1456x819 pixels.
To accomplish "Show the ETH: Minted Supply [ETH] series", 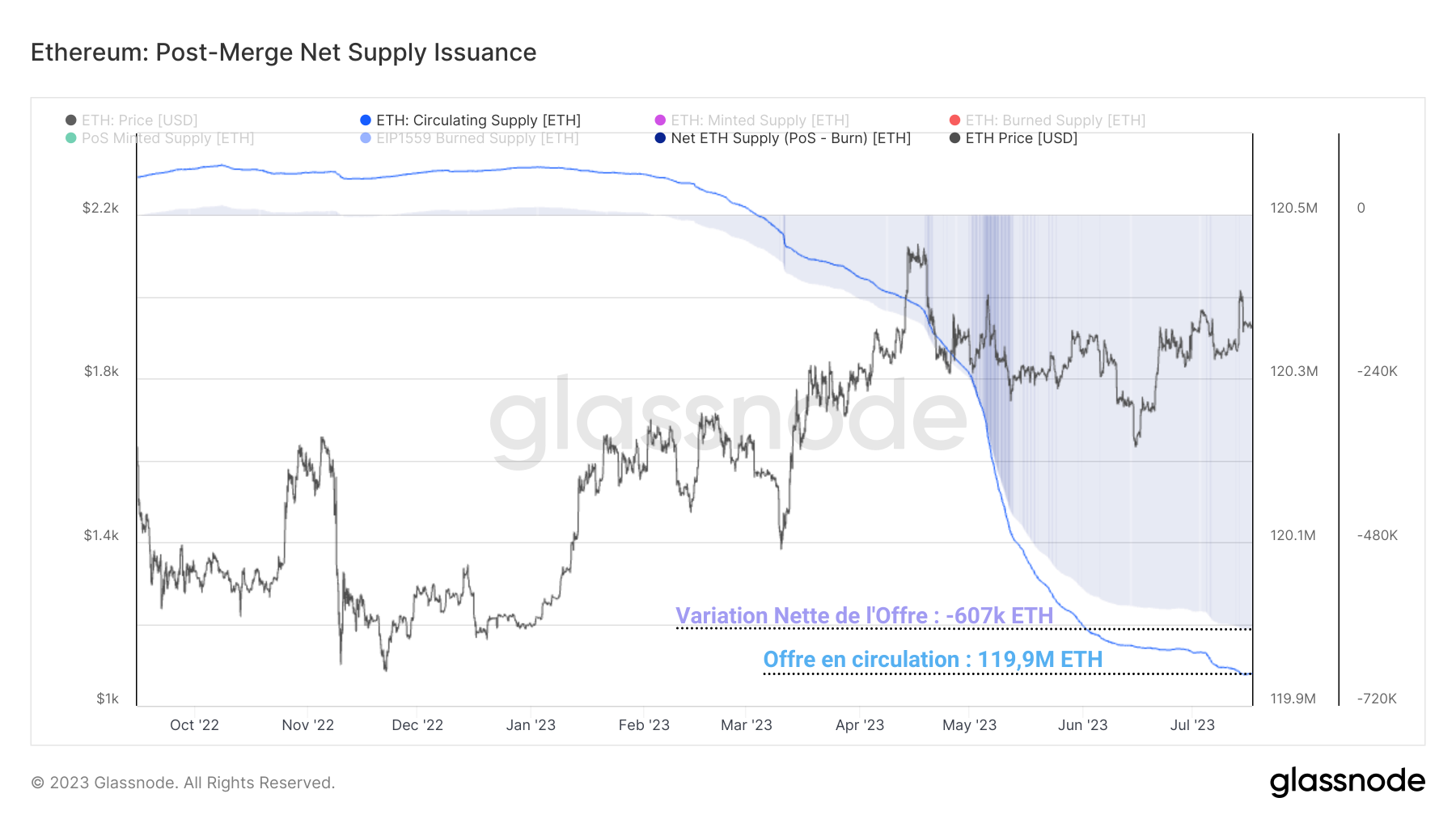I will click(760, 120).
